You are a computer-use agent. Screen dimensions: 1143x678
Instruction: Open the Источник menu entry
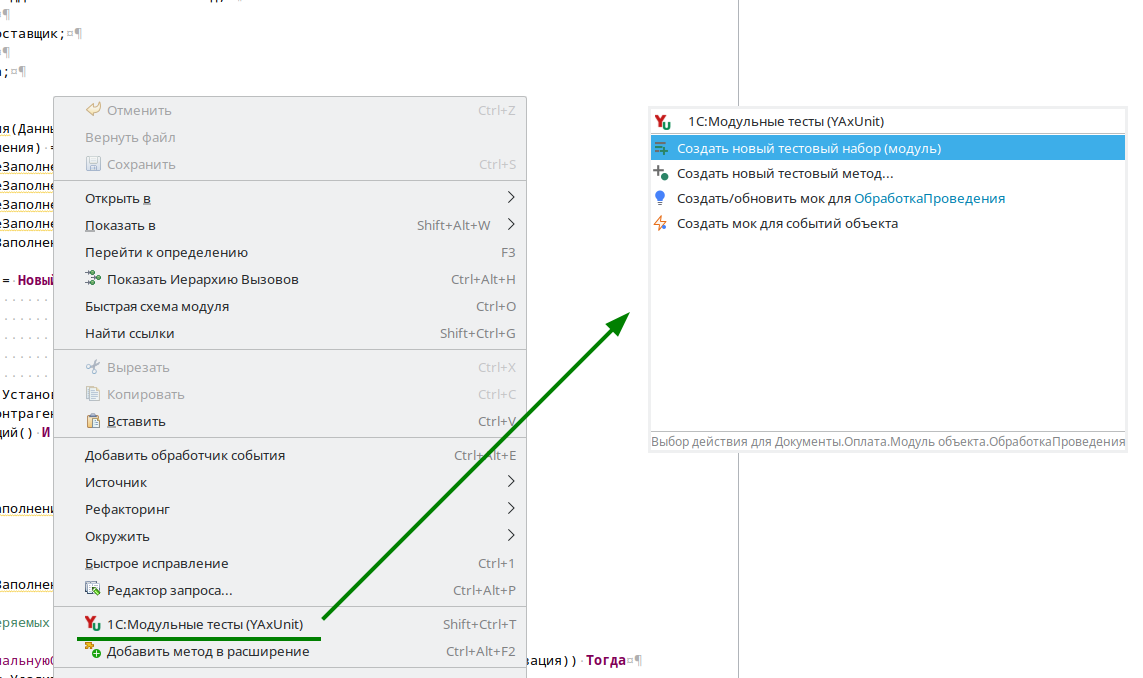(x=290, y=482)
